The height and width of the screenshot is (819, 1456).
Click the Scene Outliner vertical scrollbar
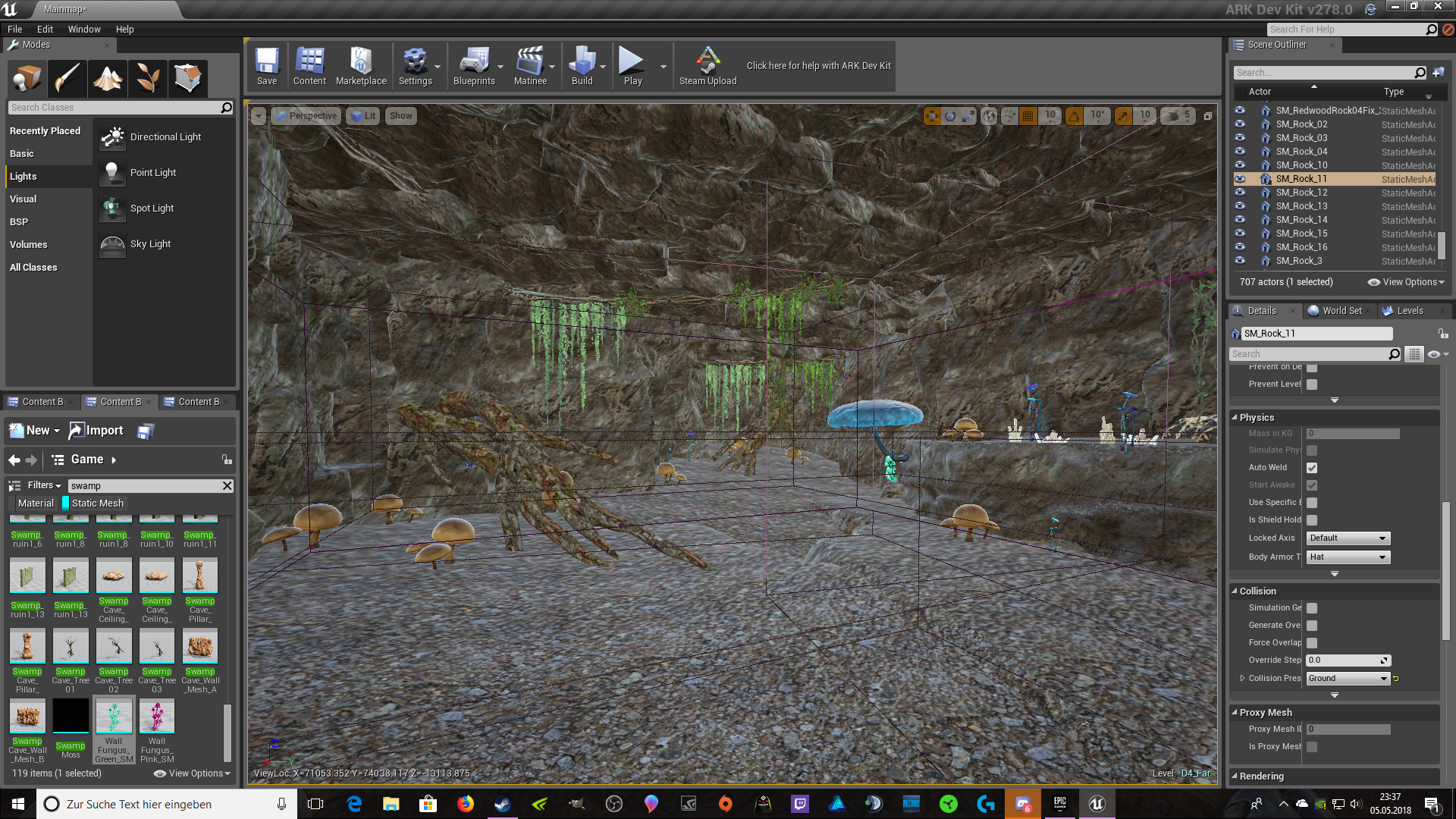1441,245
